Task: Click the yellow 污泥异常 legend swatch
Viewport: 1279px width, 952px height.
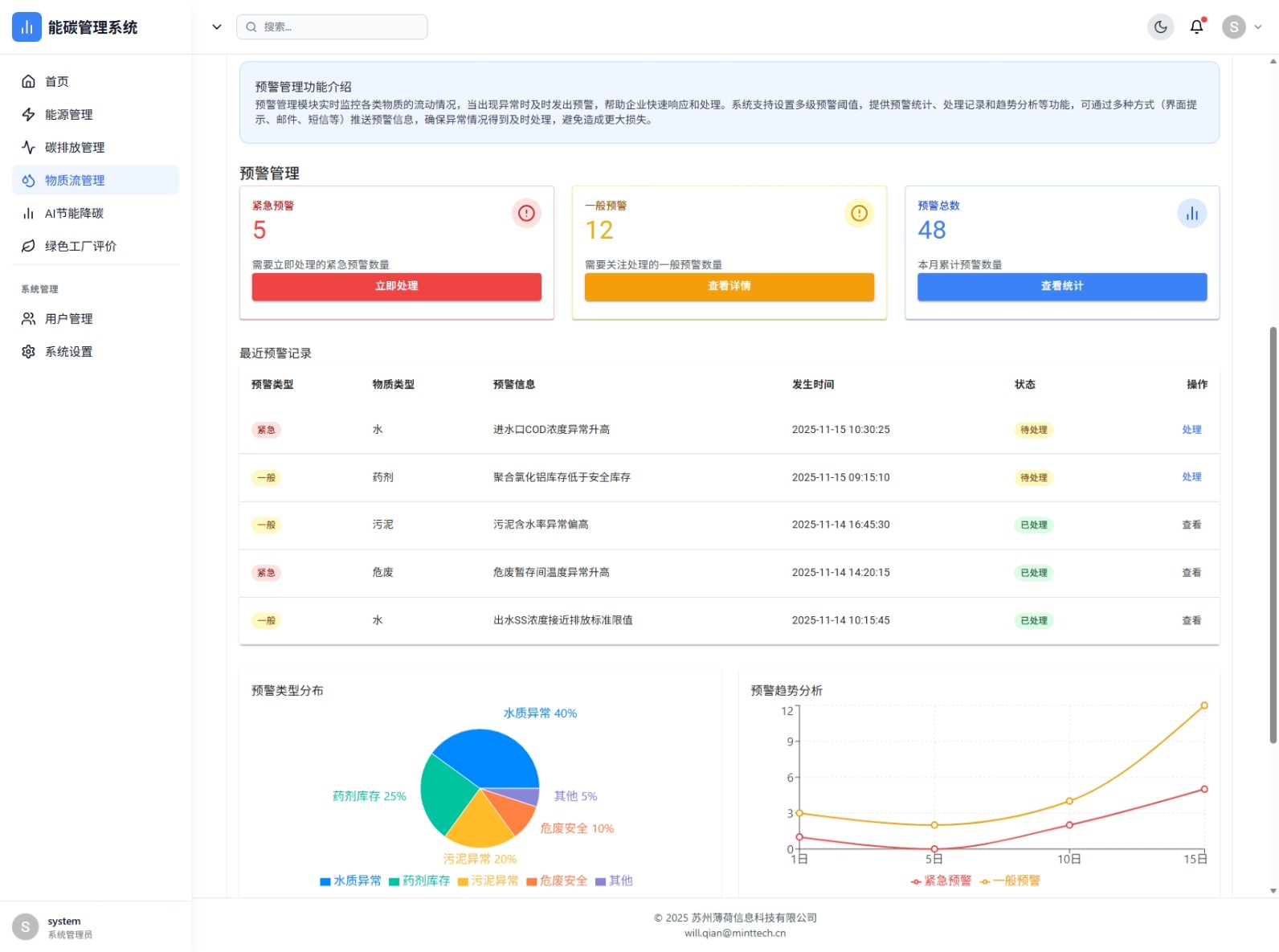Action: pyautogui.click(x=463, y=881)
